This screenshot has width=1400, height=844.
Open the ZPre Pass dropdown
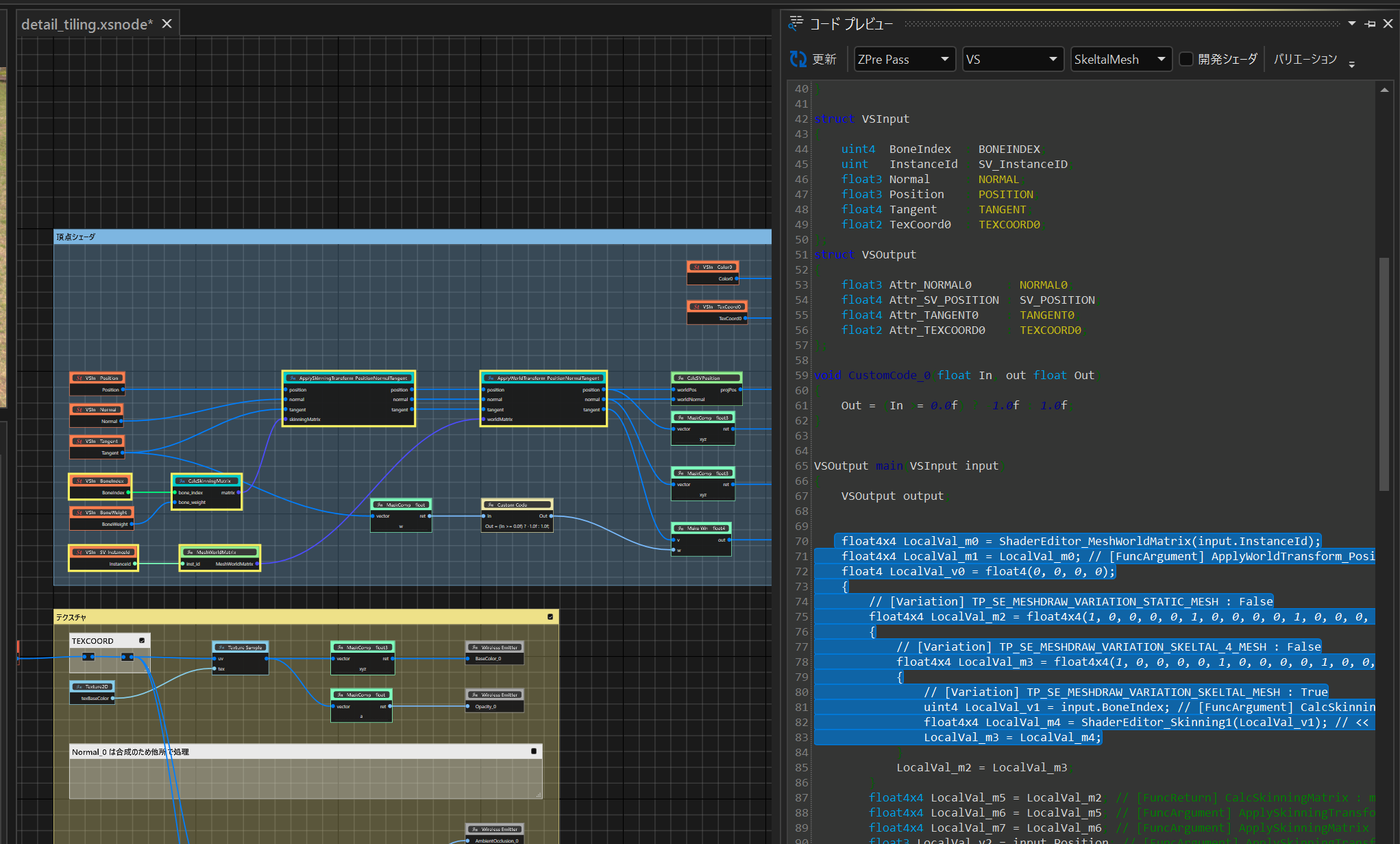(904, 60)
